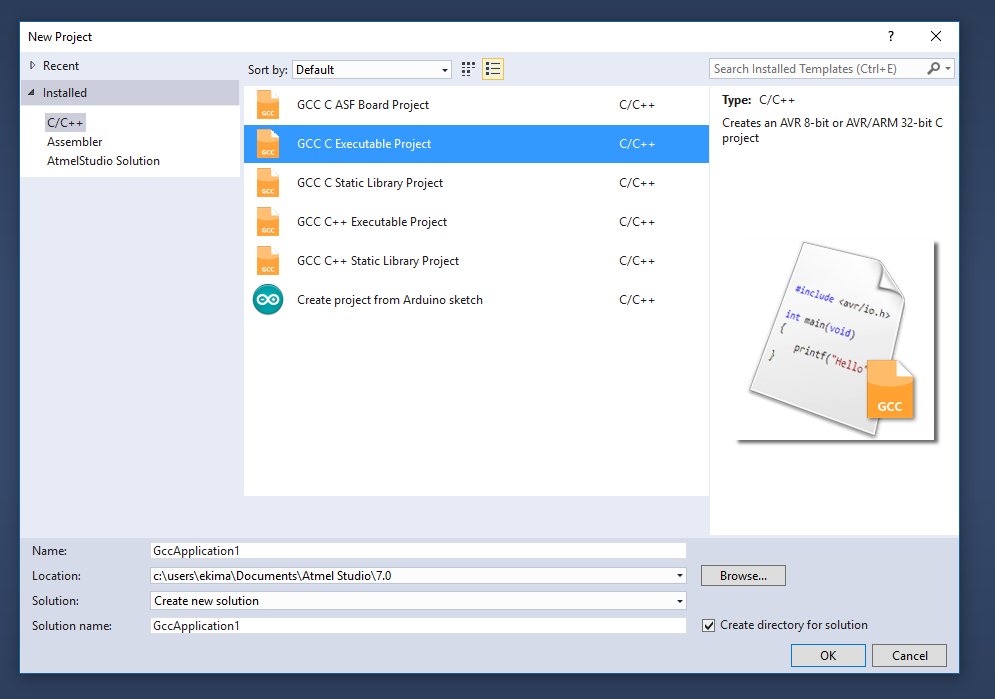Click the search magnifier icon
The image size is (995, 699).
pyautogui.click(x=933, y=69)
